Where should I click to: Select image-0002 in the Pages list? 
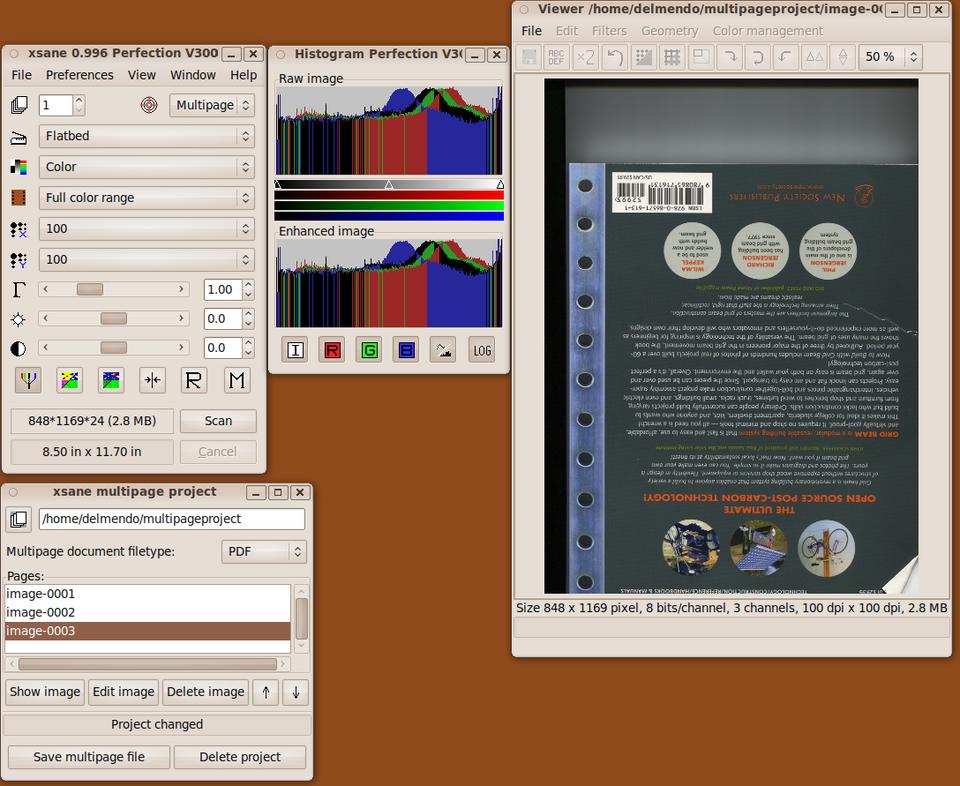coord(41,612)
